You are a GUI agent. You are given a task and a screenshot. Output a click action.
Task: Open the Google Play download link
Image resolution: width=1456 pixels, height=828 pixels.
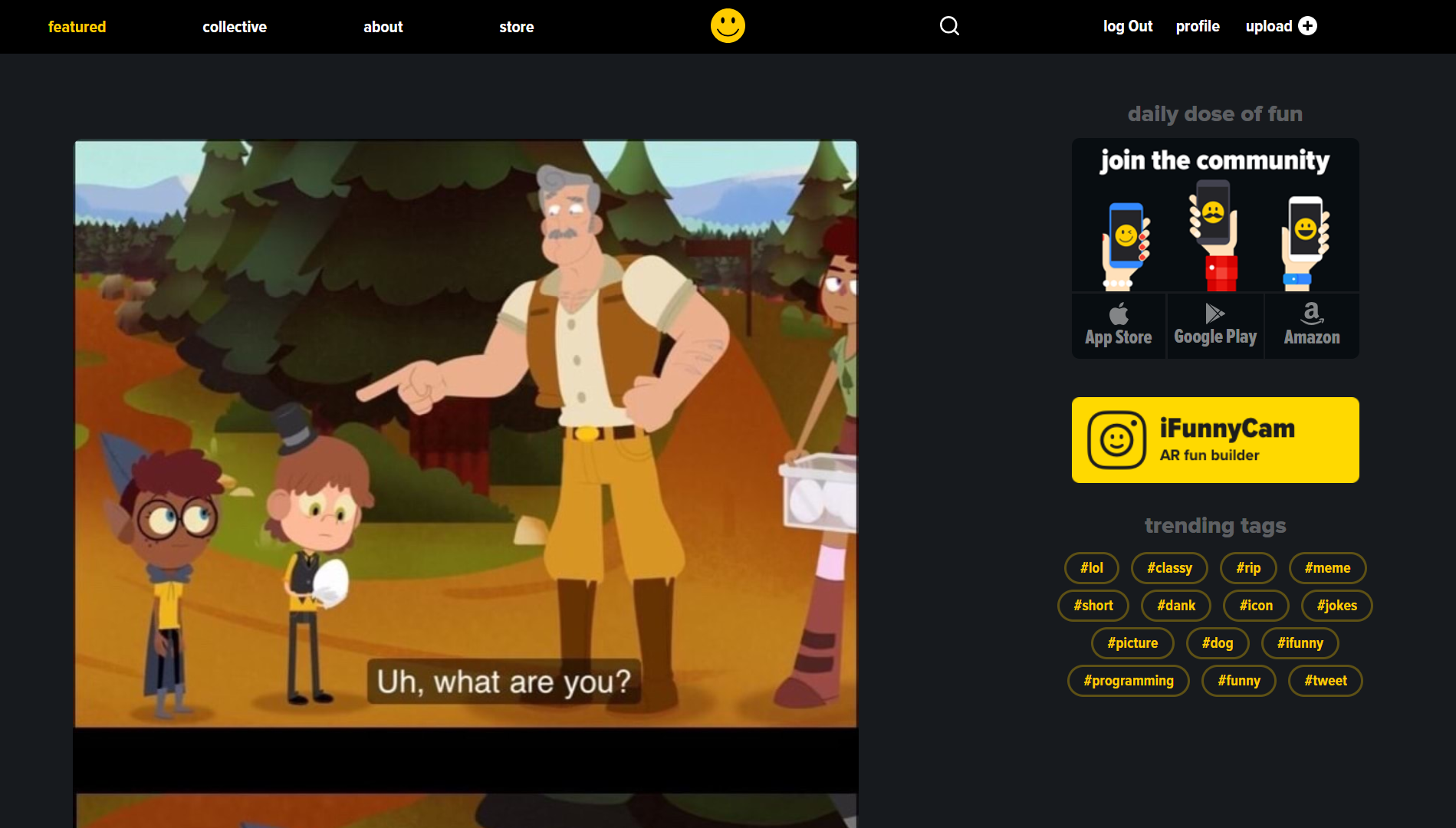tap(1215, 326)
